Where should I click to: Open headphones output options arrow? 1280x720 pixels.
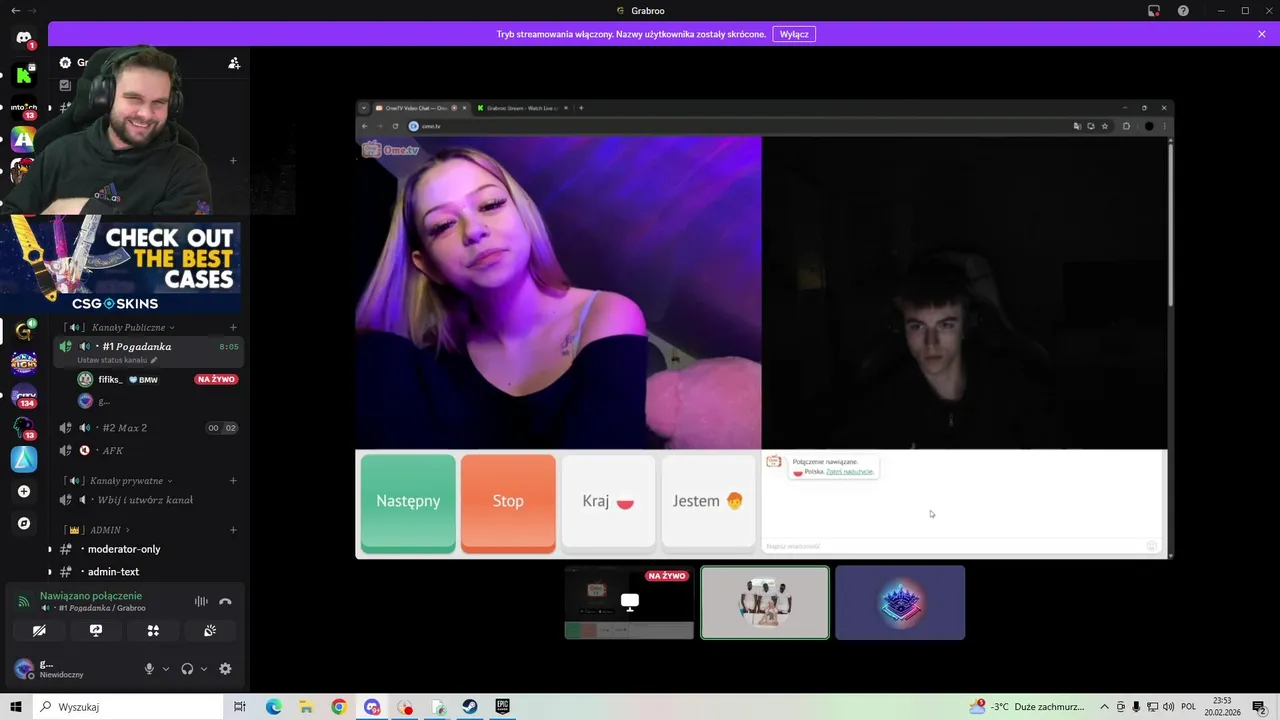click(204, 669)
